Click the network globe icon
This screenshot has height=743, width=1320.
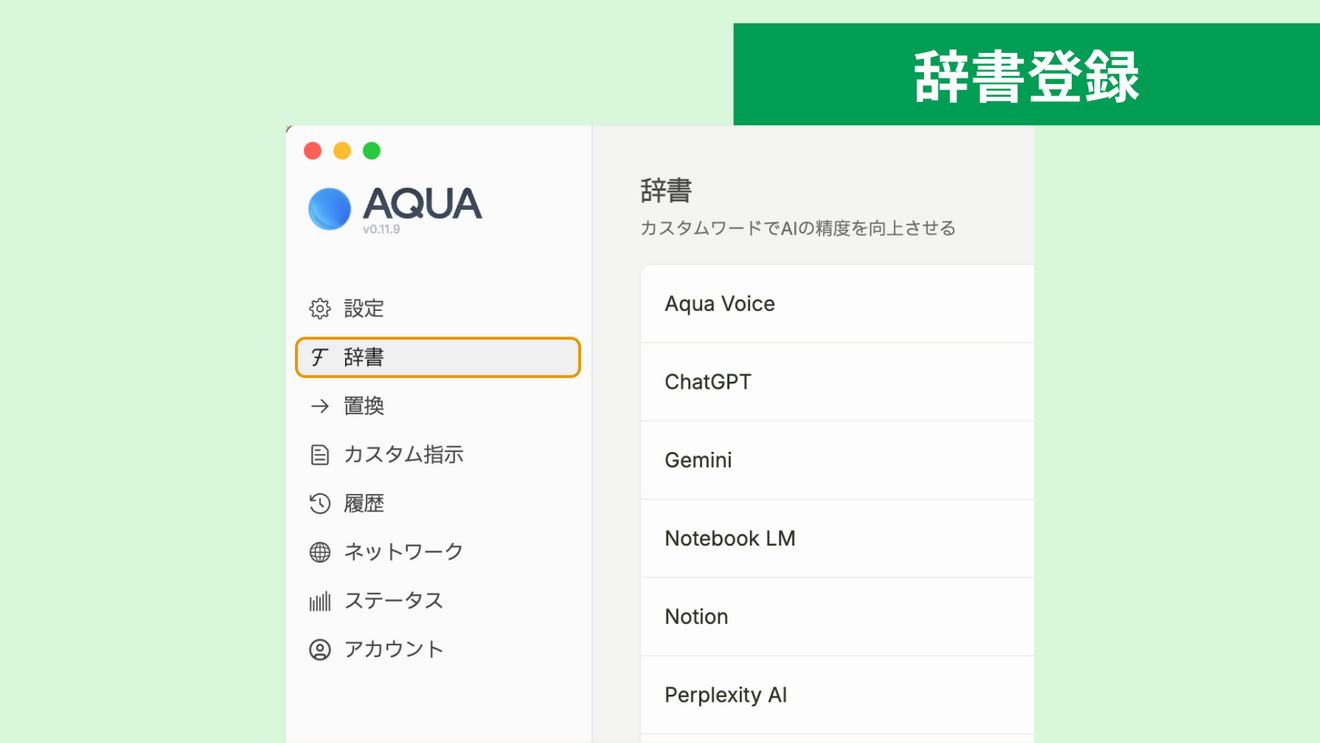pos(320,552)
